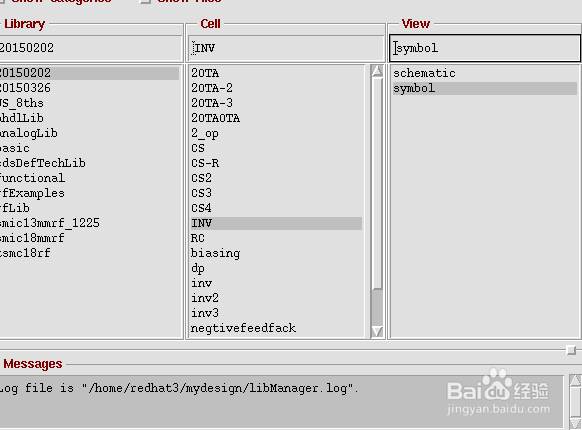Select the rfExamples library
This screenshot has width=582, height=430.
click(33, 193)
